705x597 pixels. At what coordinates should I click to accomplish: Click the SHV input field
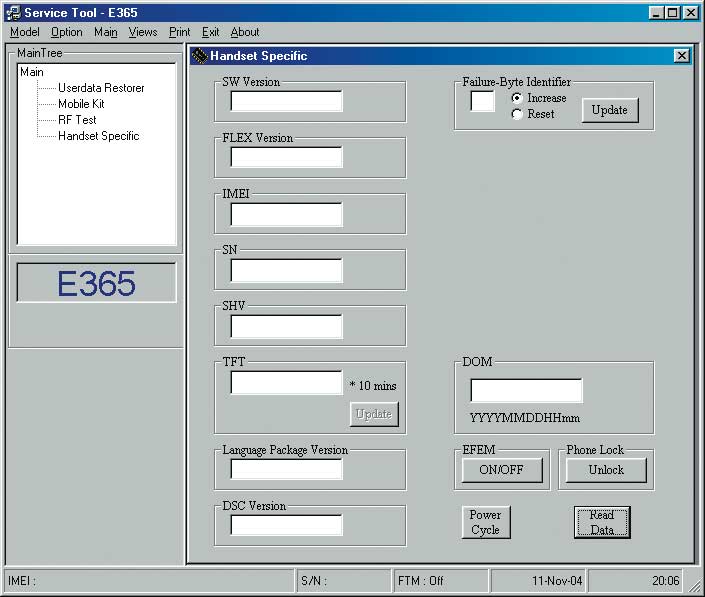point(286,326)
